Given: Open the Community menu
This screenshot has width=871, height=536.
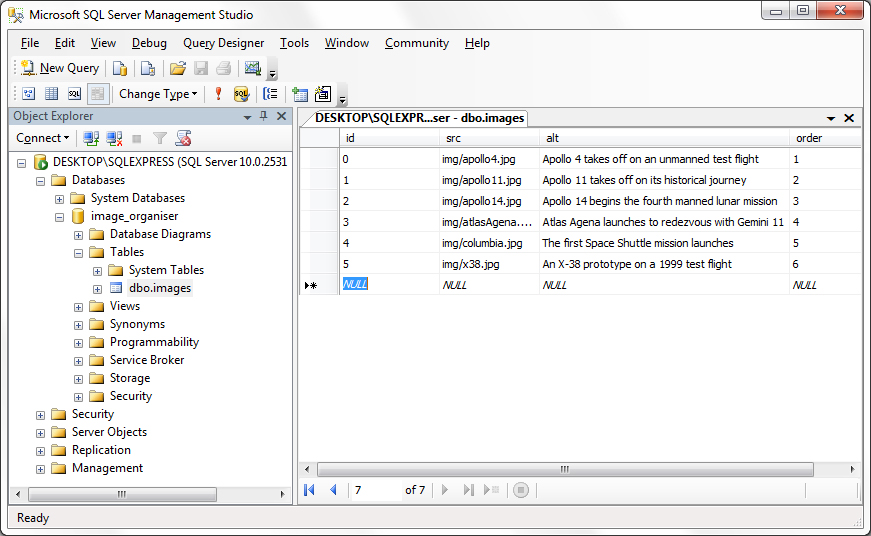Looking at the screenshot, I should tap(417, 43).
